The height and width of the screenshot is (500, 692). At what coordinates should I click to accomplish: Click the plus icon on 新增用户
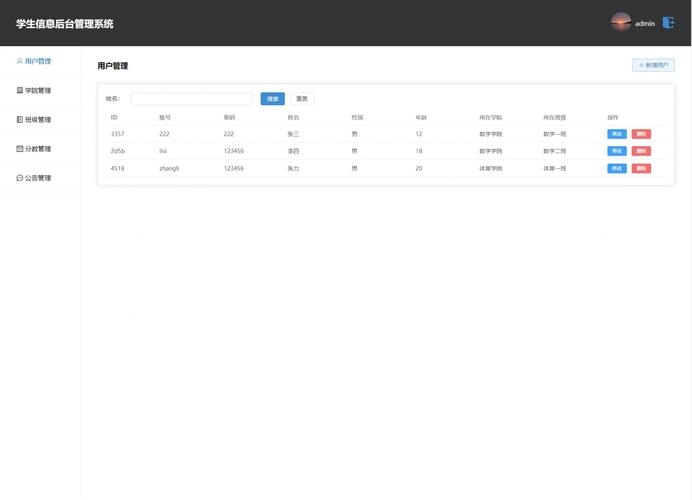pyautogui.click(x=641, y=65)
